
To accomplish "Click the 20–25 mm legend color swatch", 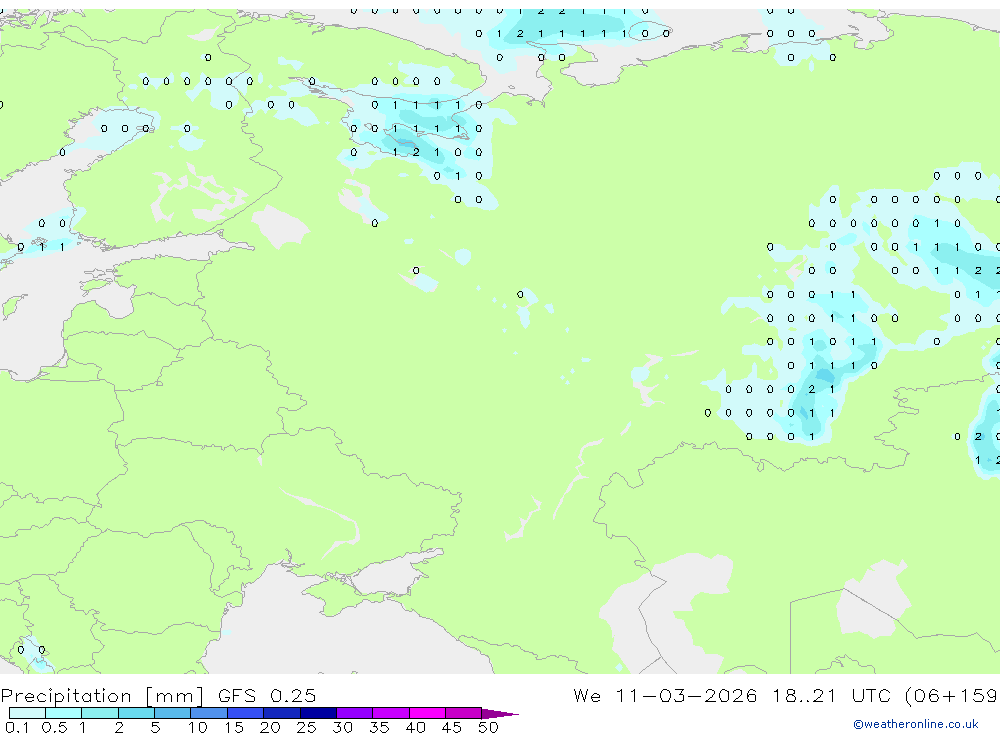I will click(x=282, y=713).
